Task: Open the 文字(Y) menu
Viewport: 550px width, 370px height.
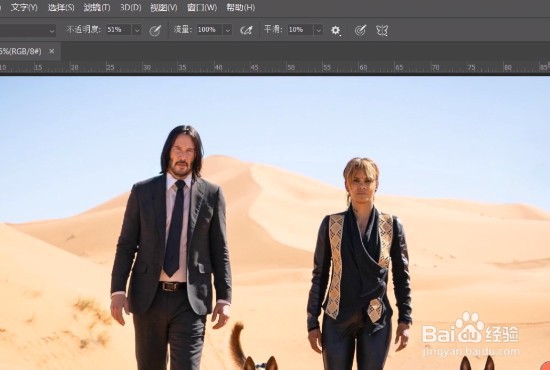Action: [x=24, y=7]
